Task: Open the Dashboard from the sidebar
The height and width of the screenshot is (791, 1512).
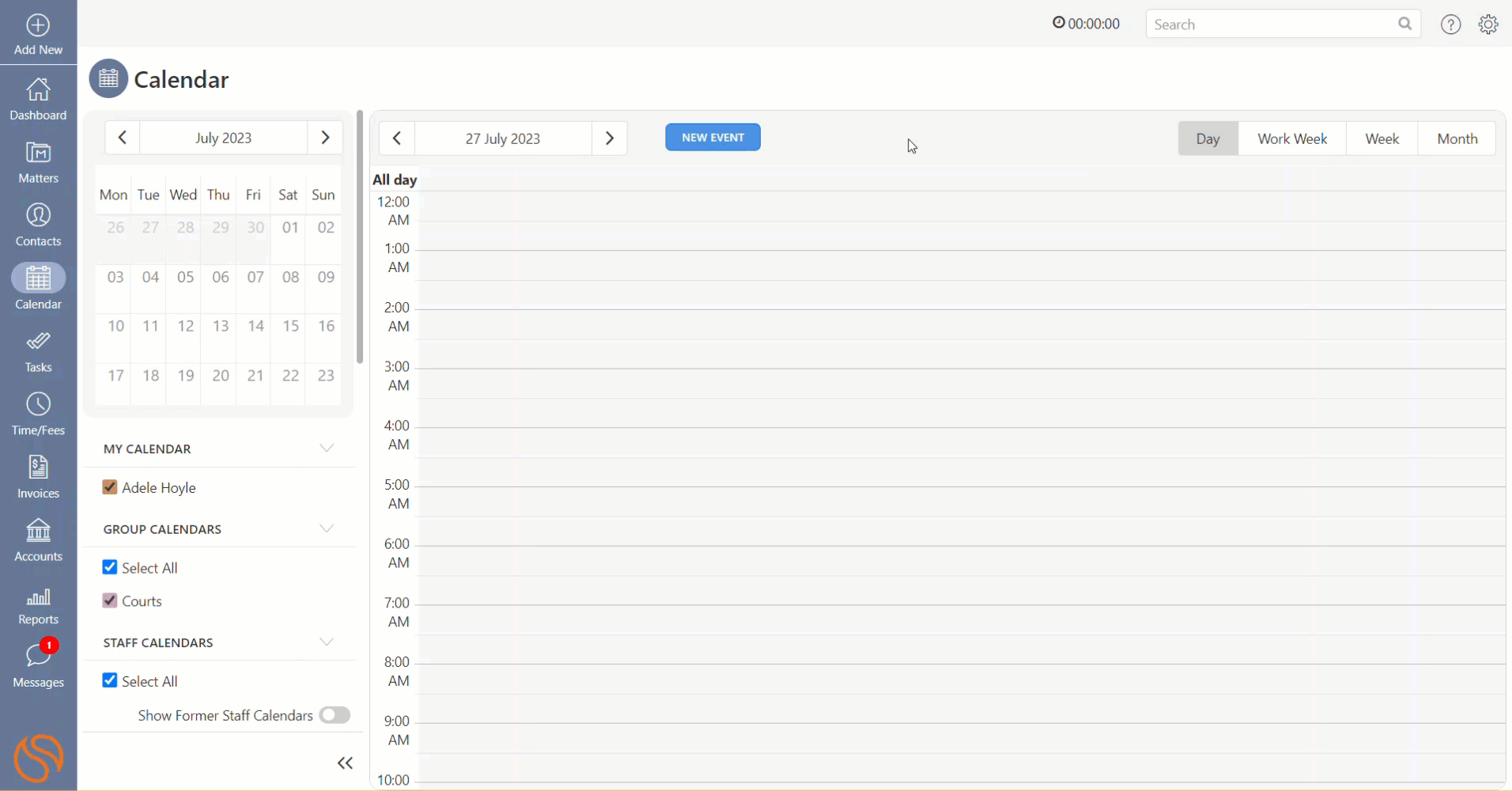Action: [38, 99]
